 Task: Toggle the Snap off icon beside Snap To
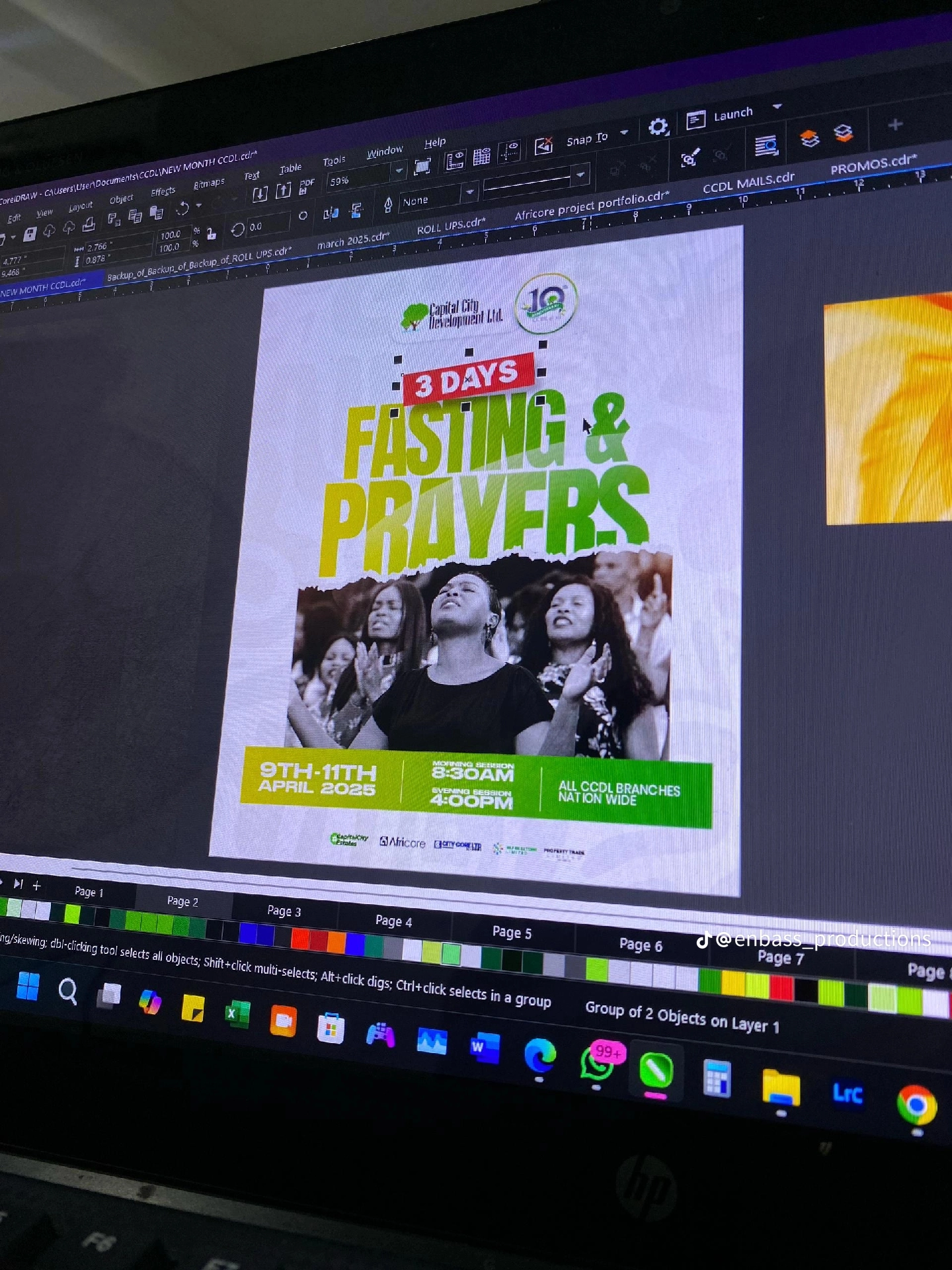pyautogui.click(x=543, y=145)
